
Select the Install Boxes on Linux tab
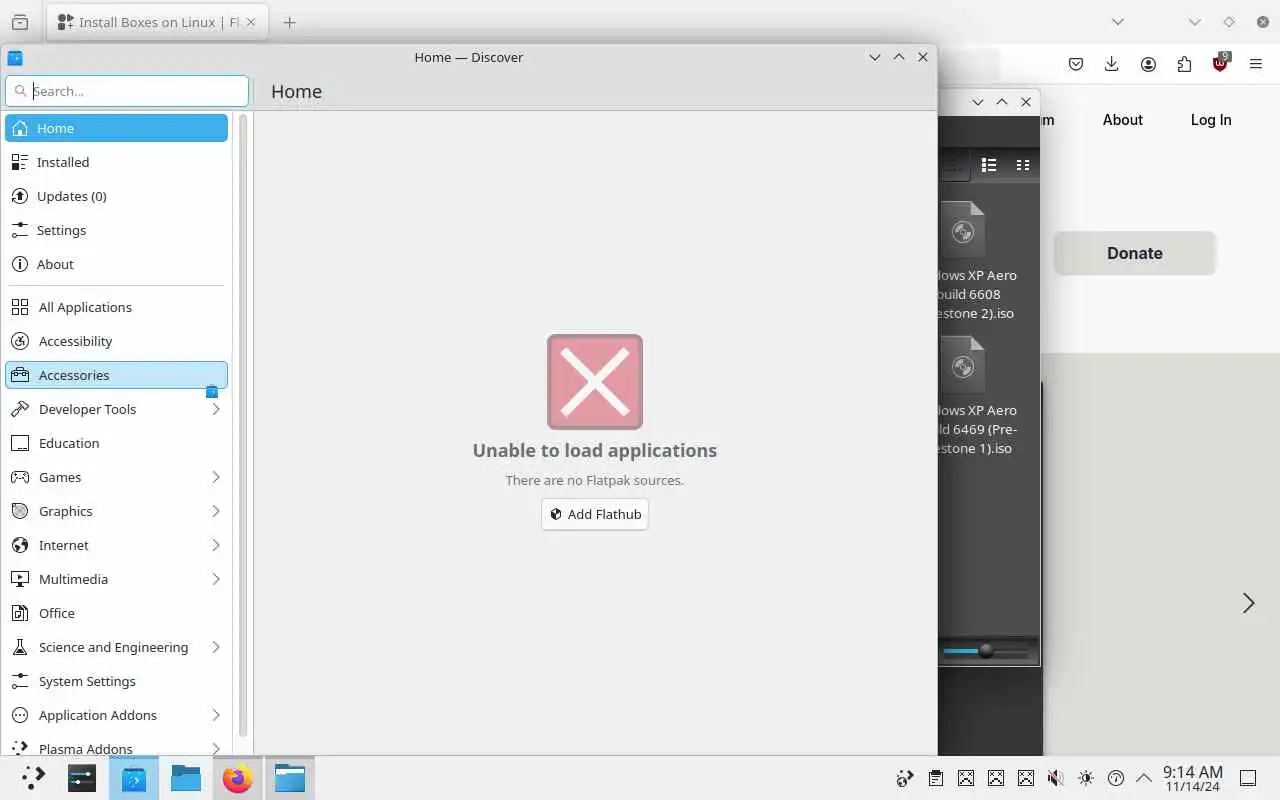(157, 22)
